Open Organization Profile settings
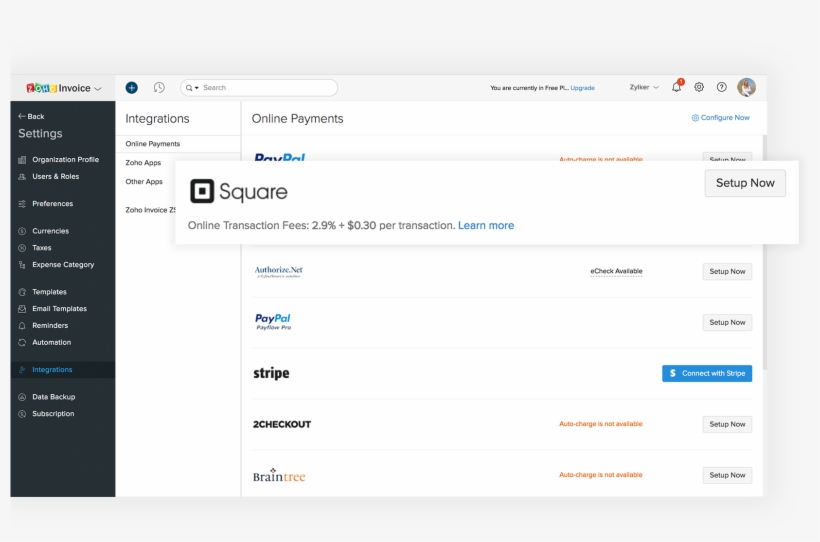This screenshot has height=542, width=820. [x=65, y=160]
